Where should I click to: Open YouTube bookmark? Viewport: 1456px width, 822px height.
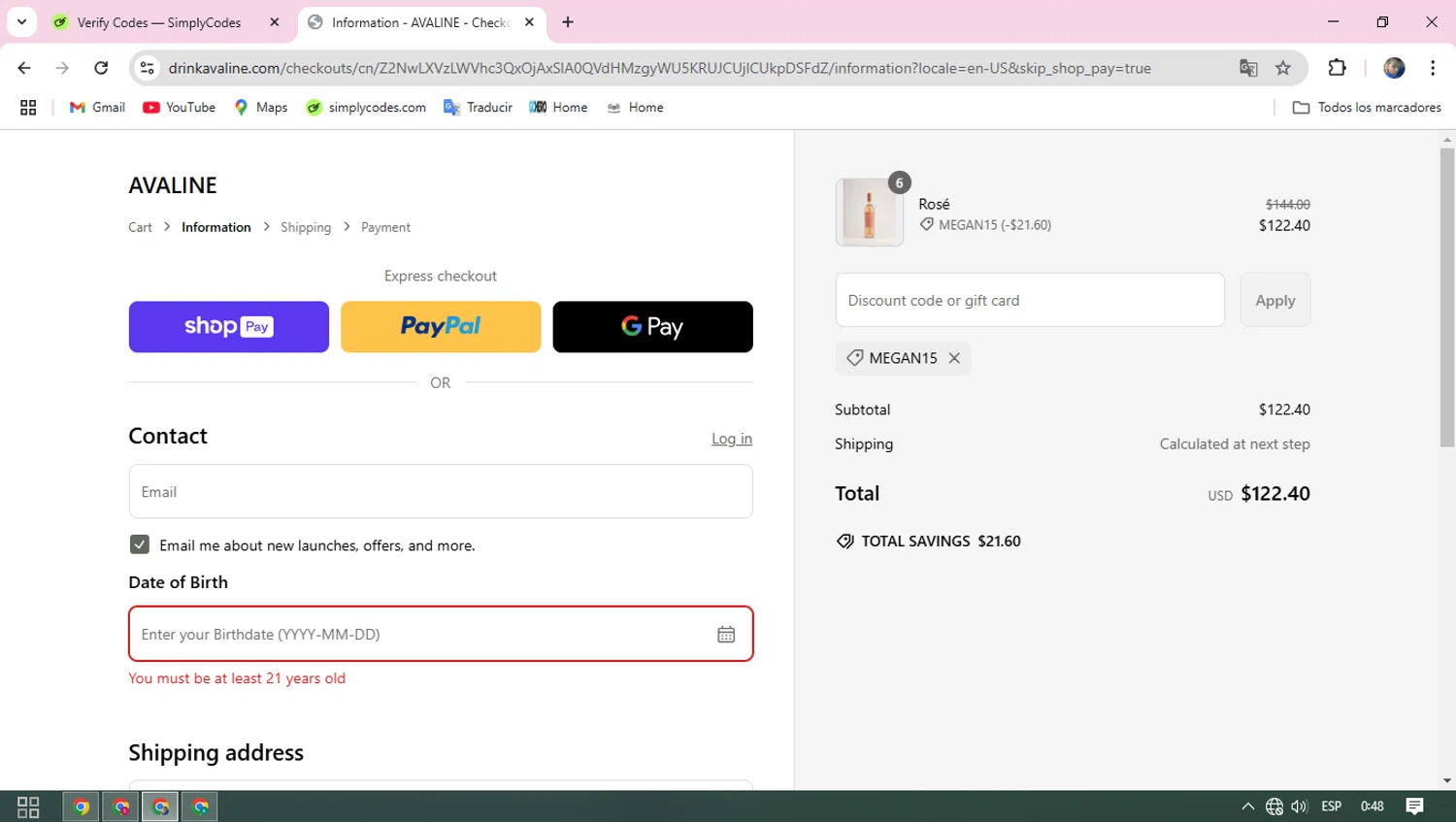[180, 108]
